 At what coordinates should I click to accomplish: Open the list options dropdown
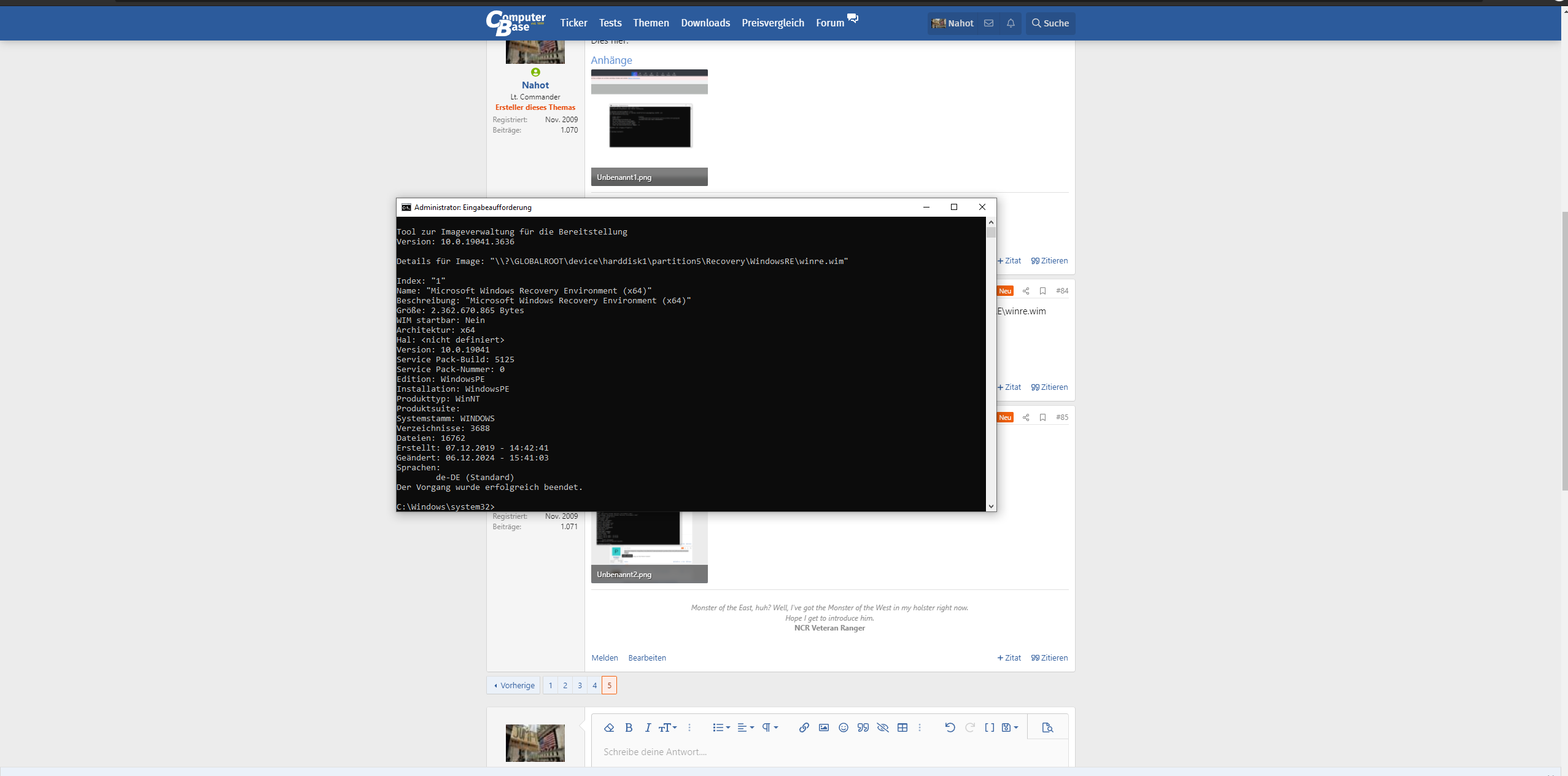(x=721, y=728)
